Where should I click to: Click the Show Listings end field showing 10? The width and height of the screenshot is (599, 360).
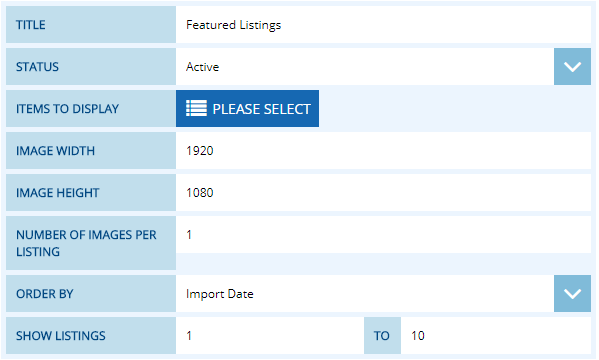tap(496, 336)
